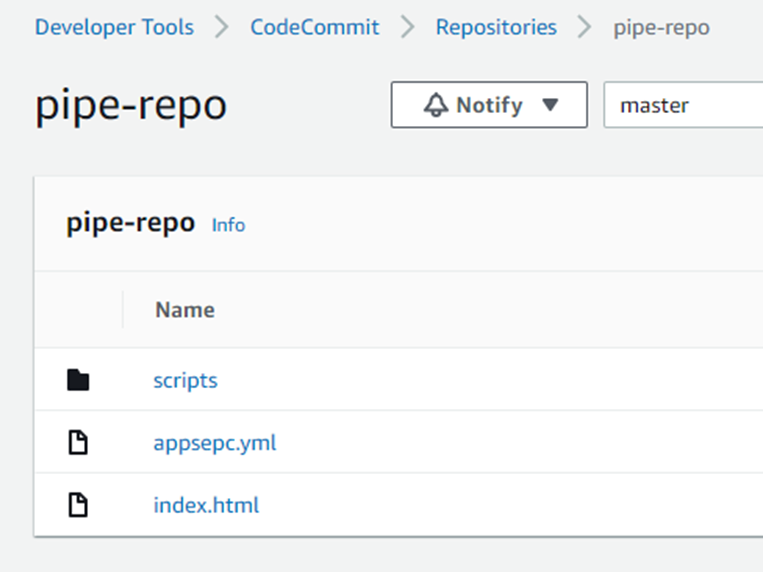Select the pipe-repo breadcrumb item

point(661,27)
